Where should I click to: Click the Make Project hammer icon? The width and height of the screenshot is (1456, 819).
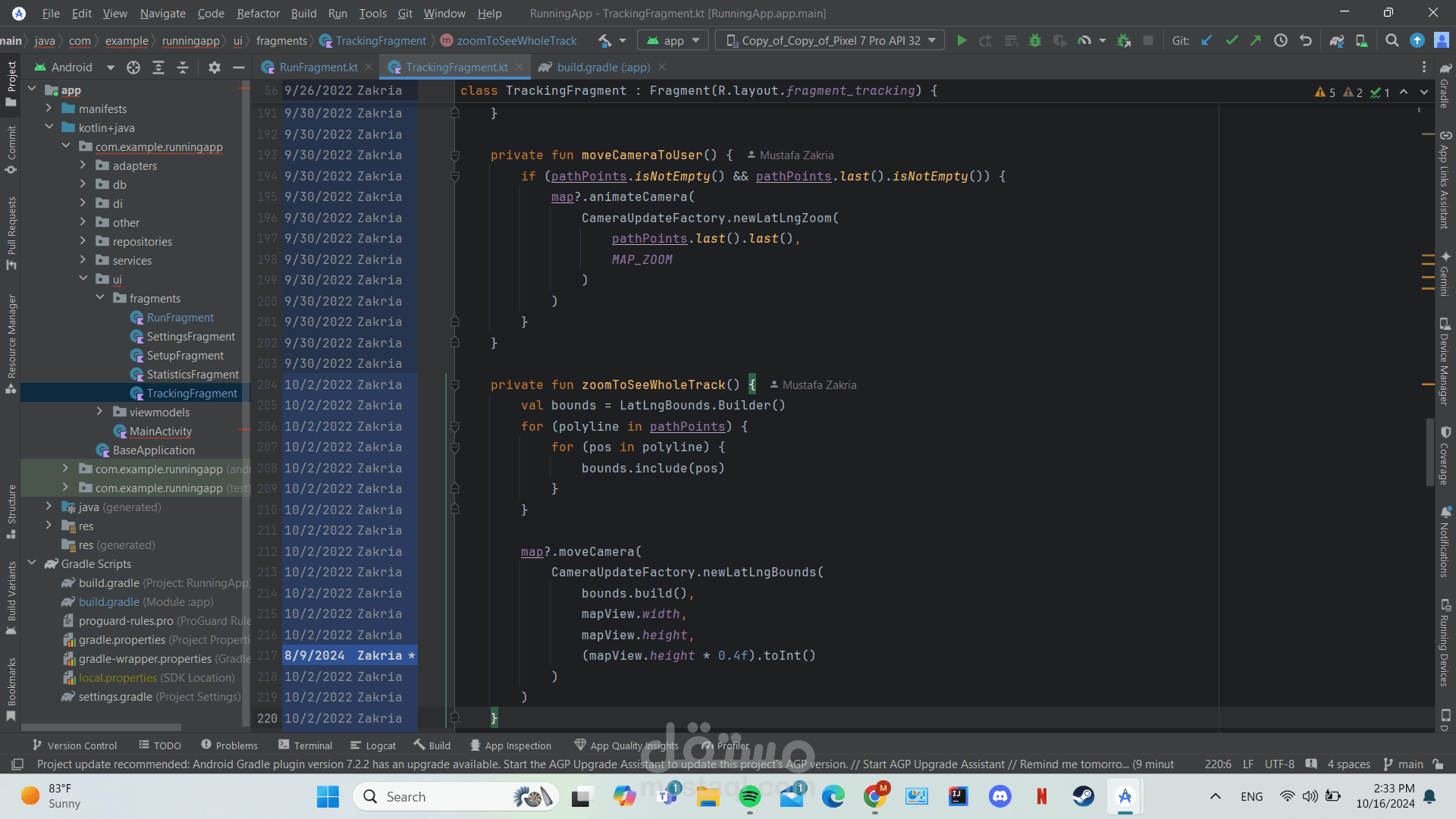(x=604, y=41)
